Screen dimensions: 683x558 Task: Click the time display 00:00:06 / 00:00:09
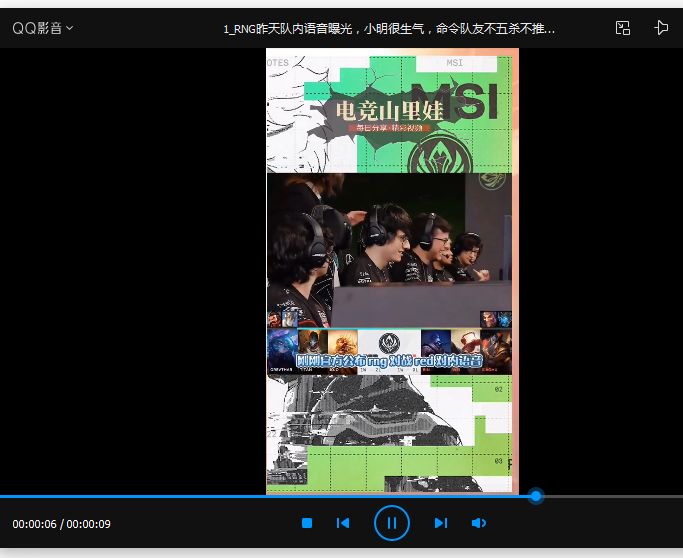click(x=61, y=524)
